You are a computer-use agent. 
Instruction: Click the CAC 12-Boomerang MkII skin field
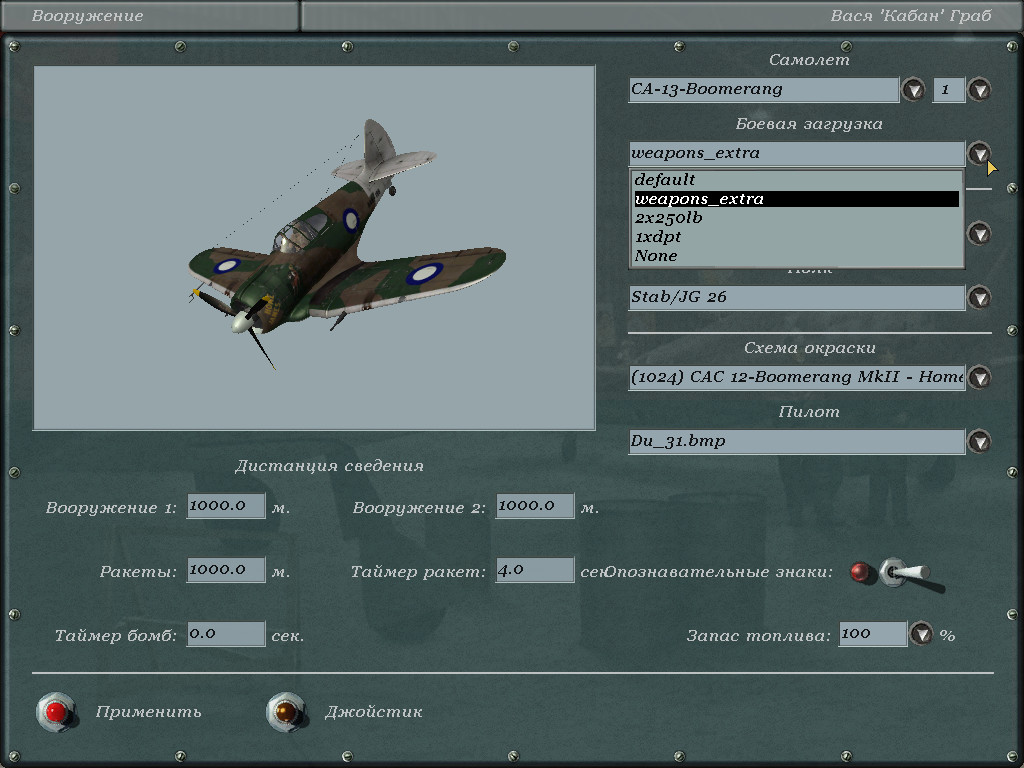click(797, 377)
